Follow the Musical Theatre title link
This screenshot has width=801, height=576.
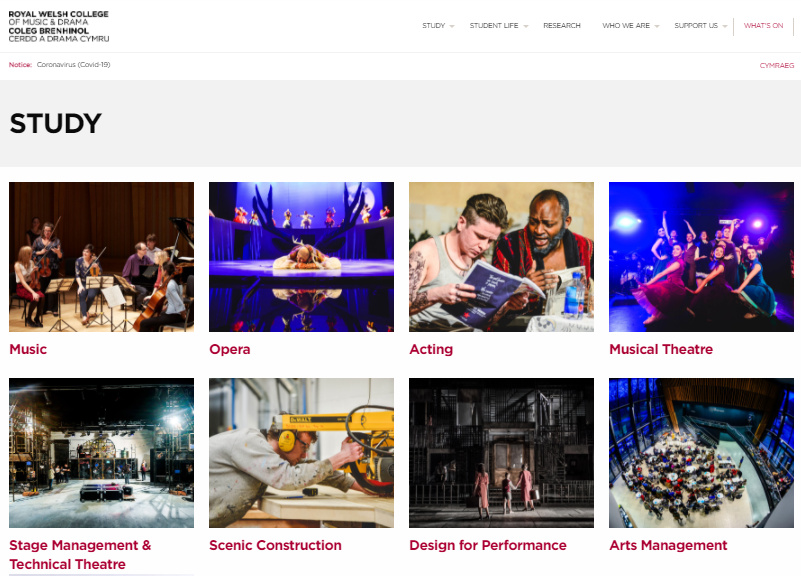[x=661, y=349]
